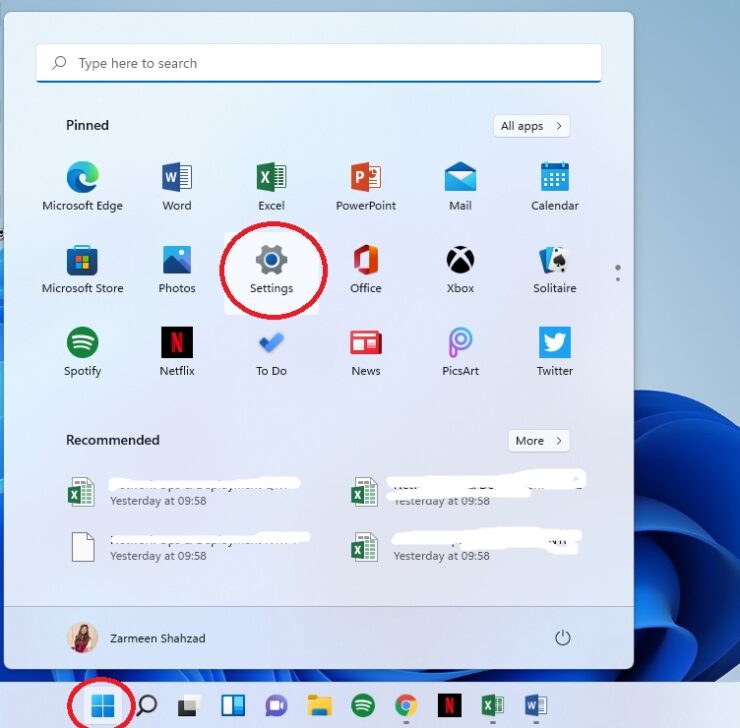Open the To Do app
The height and width of the screenshot is (728, 740).
point(271,351)
